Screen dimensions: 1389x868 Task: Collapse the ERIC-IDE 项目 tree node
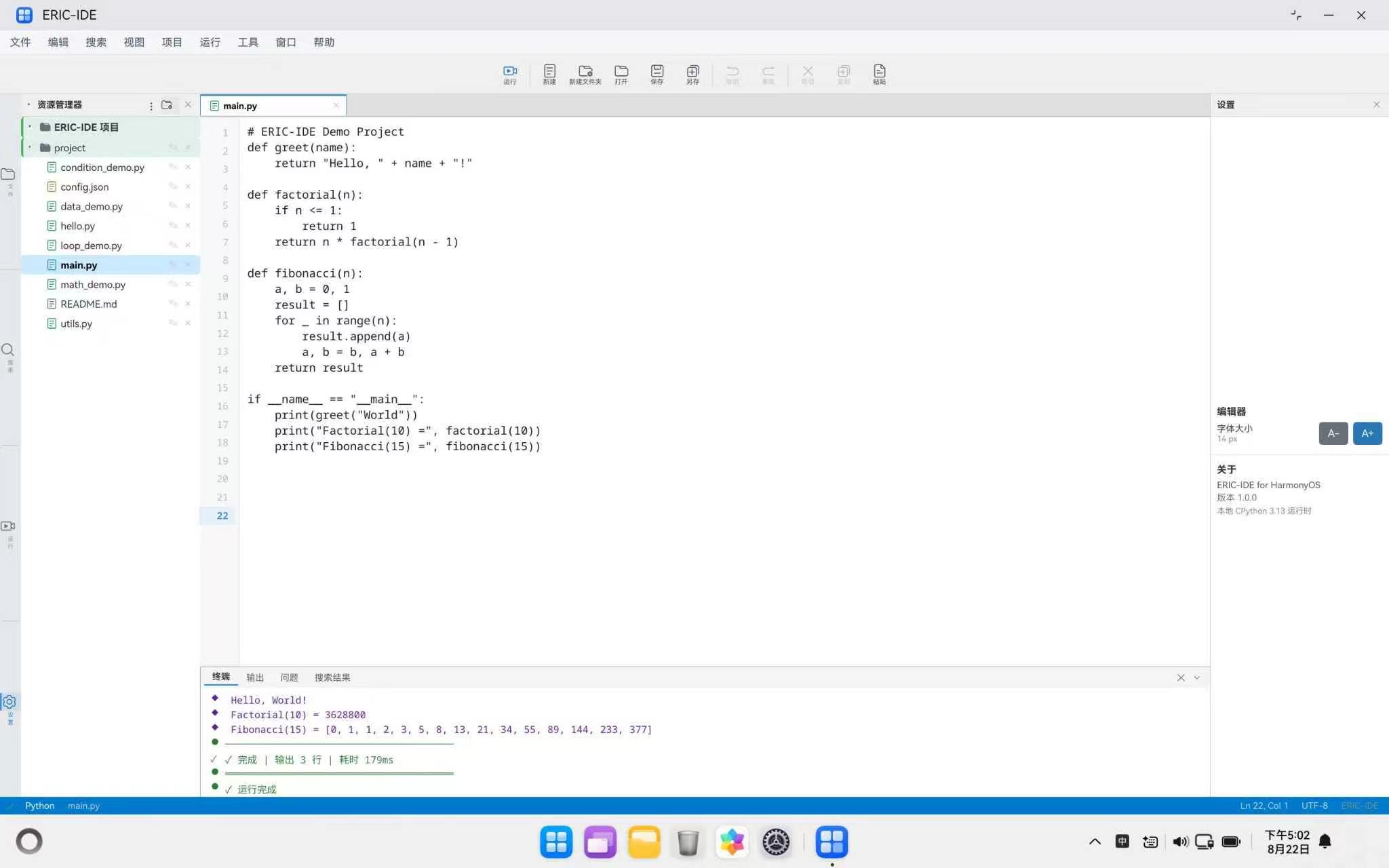coord(30,127)
